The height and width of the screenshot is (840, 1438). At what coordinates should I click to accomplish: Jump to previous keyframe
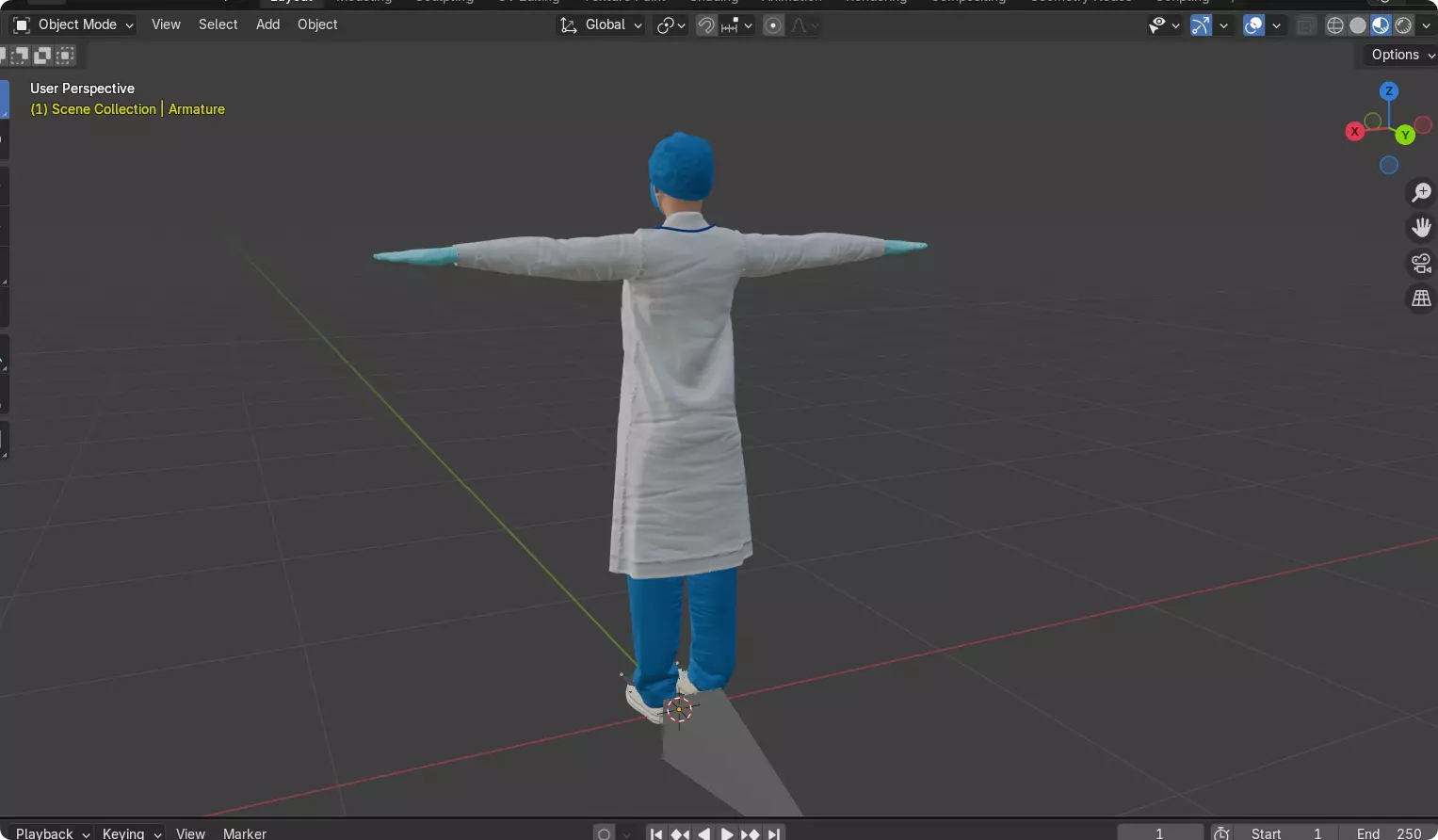(x=680, y=833)
